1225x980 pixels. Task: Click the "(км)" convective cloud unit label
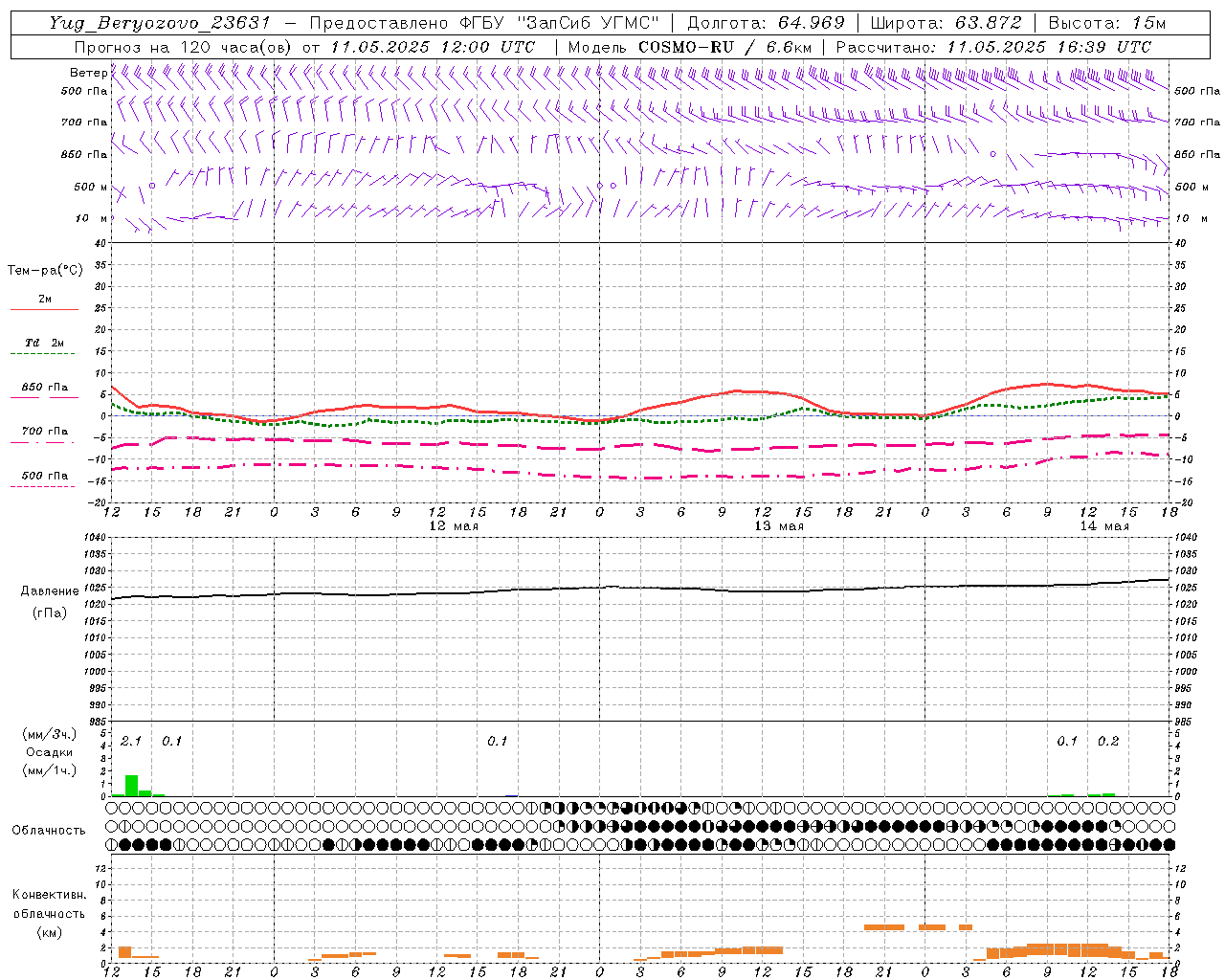49,932
